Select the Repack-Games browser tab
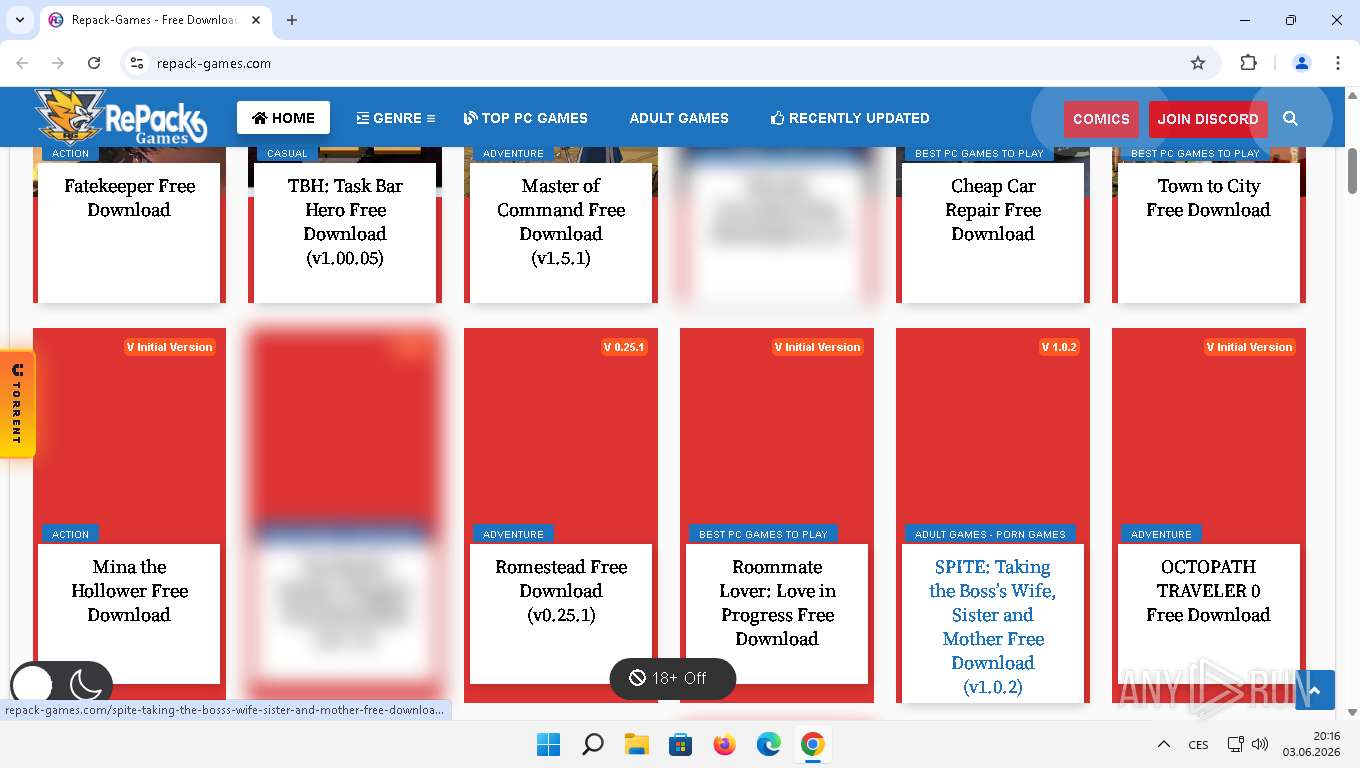This screenshot has width=1360, height=768. 155,20
